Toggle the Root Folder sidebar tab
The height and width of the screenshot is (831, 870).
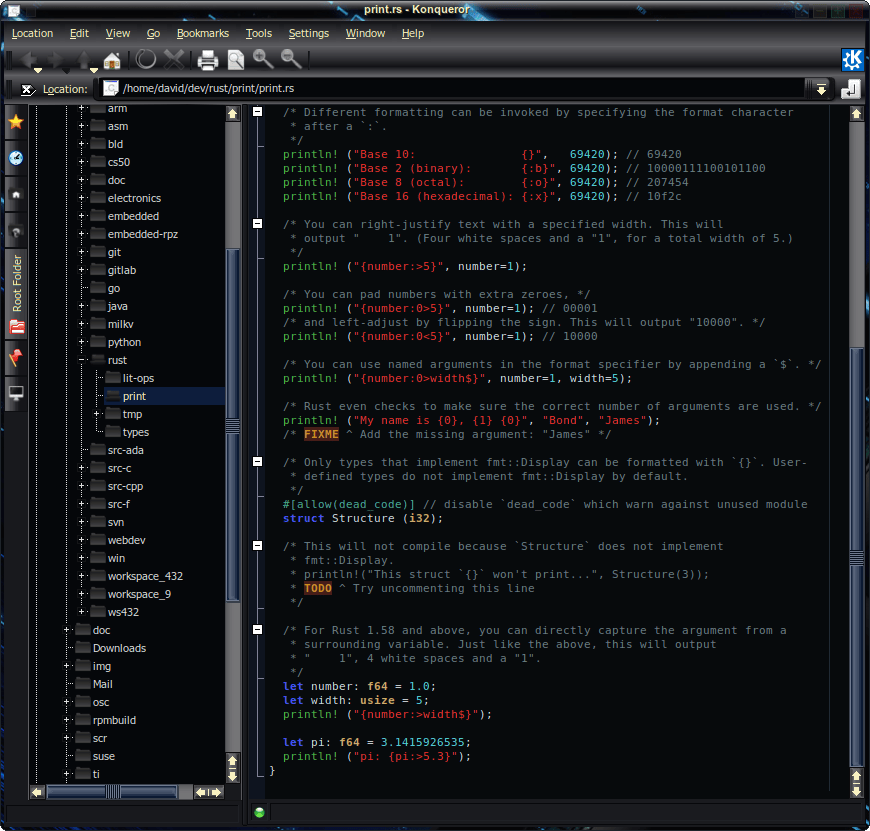pyautogui.click(x=16, y=294)
